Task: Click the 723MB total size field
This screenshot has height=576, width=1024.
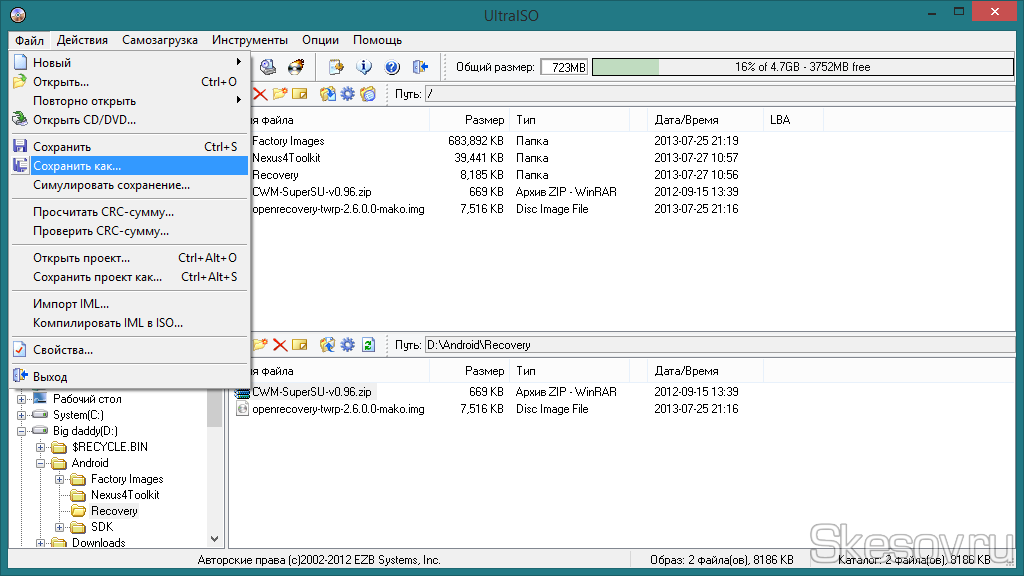Action: pyautogui.click(x=564, y=67)
